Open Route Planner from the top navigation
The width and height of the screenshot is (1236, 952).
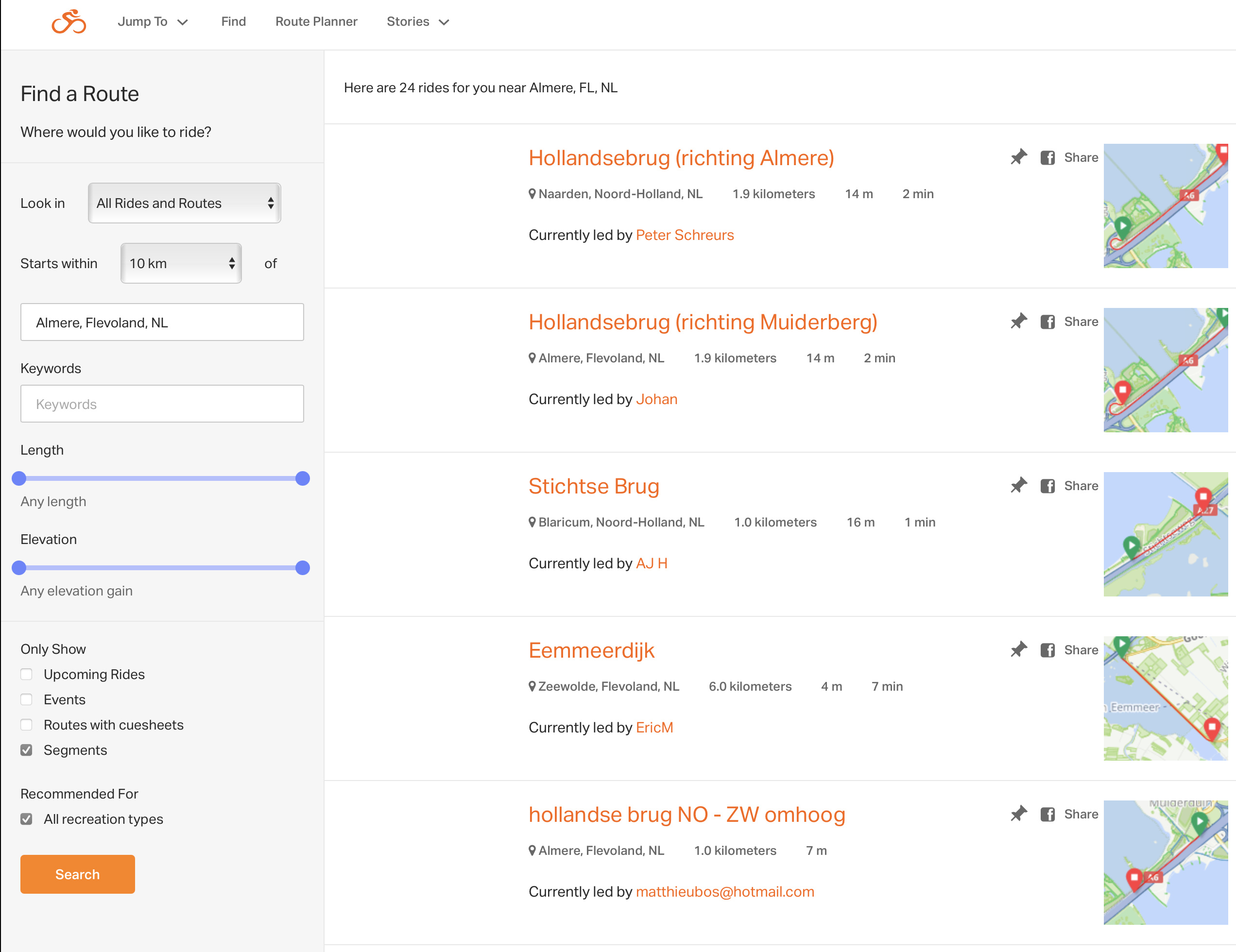pos(316,21)
